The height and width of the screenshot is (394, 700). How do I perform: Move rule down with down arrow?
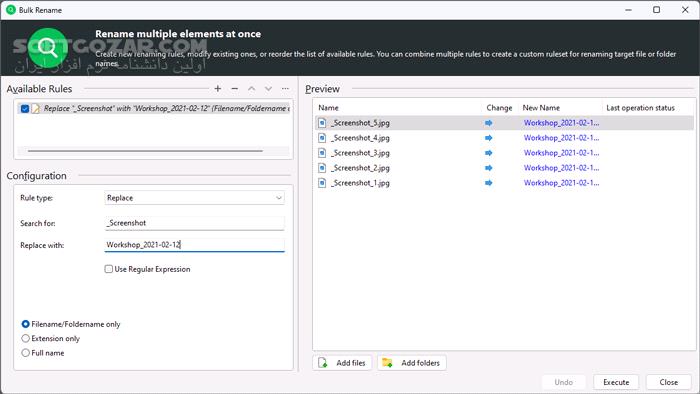268,88
